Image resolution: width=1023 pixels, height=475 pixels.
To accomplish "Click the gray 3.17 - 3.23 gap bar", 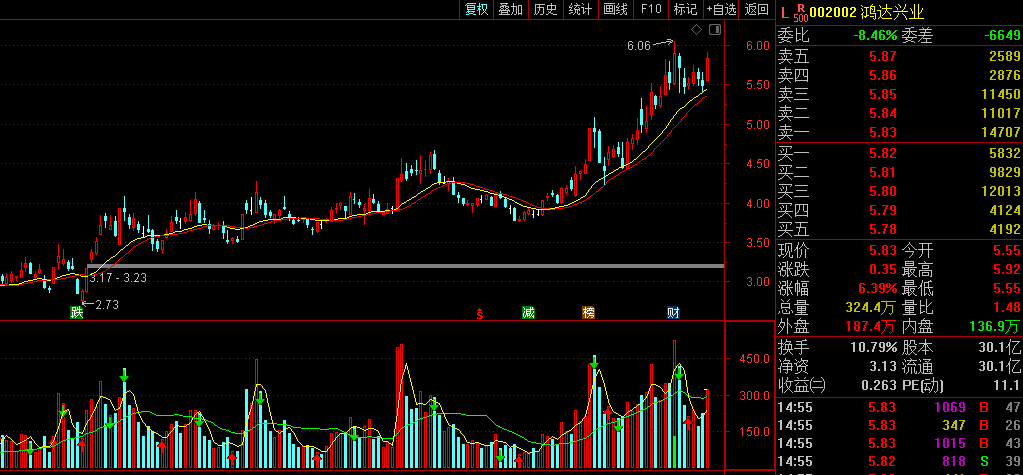I will point(400,265).
